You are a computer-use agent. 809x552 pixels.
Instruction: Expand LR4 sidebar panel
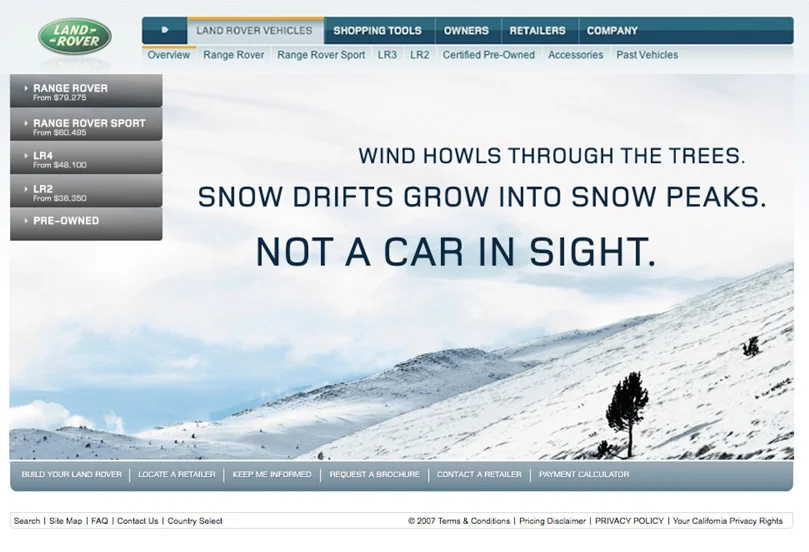[x=86, y=158]
